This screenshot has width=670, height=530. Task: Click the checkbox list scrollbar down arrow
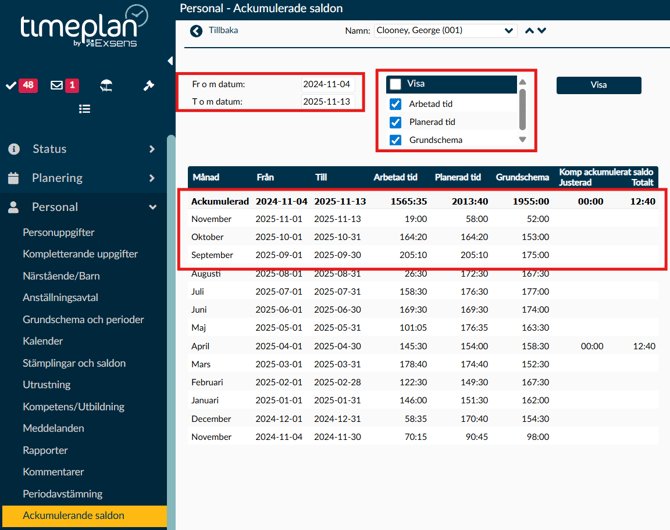tap(522, 141)
